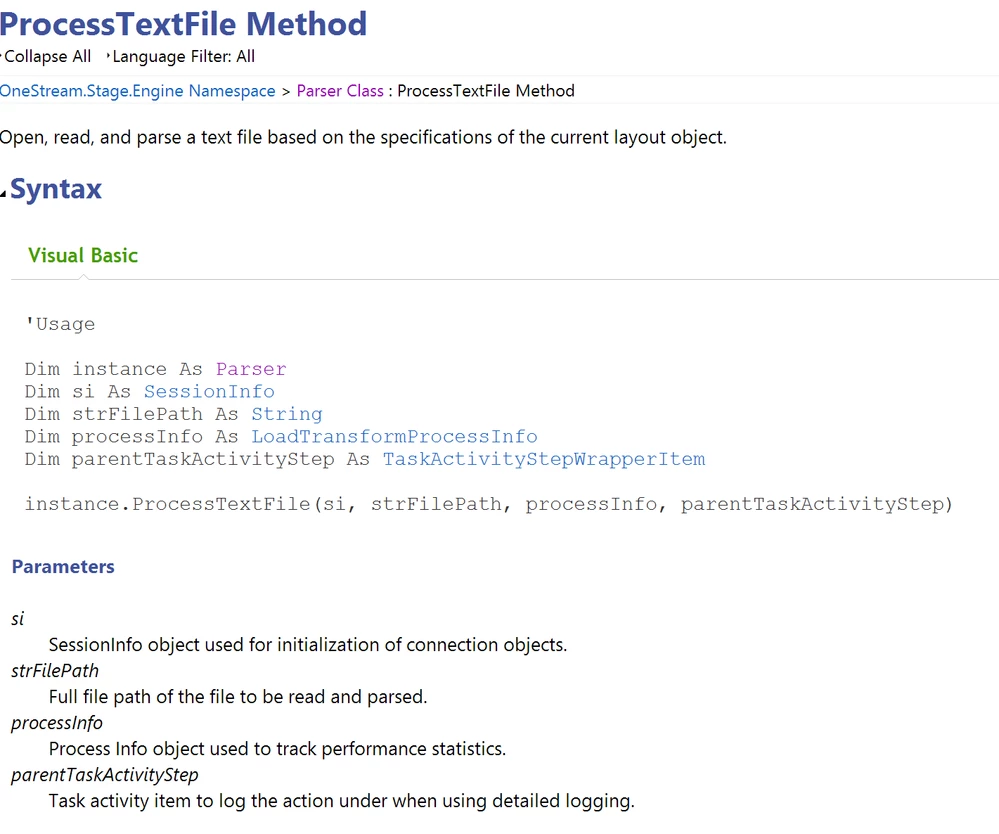This screenshot has width=999, height=834.
Task: Open the Language Filter: All dropdown
Action: click(x=183, y=57)
